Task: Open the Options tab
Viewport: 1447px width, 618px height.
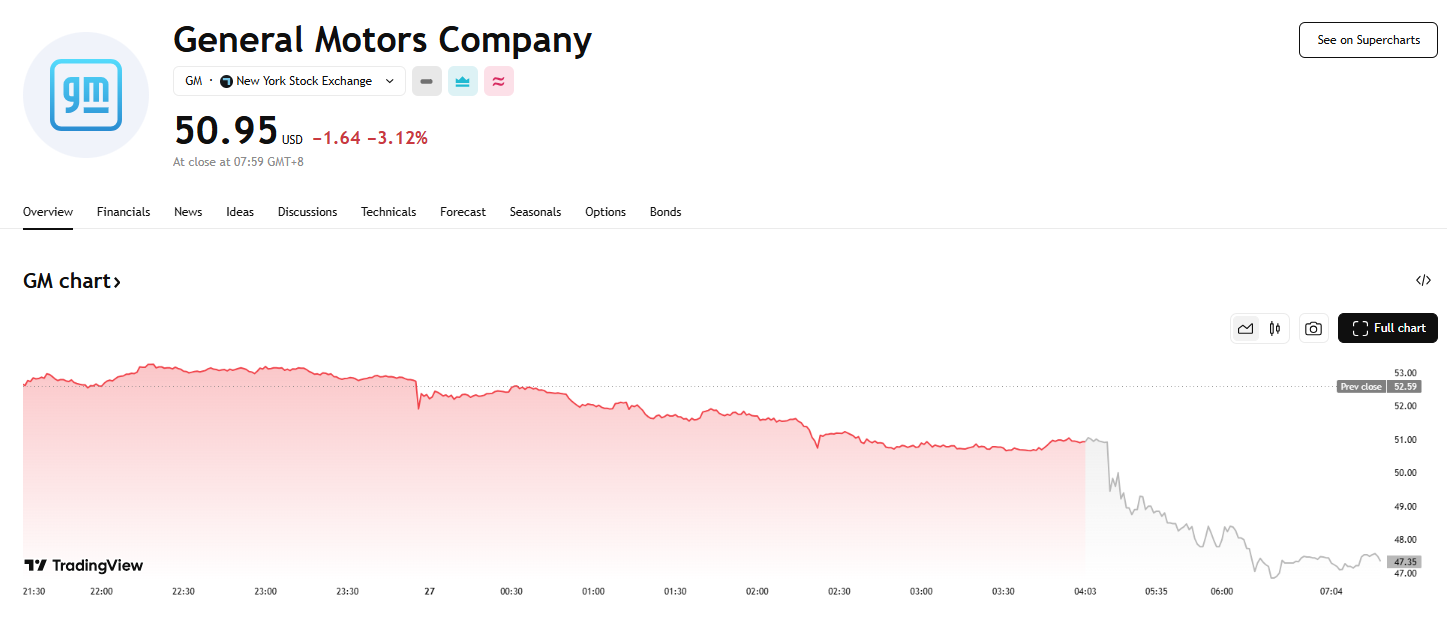Action: [605, 212]
